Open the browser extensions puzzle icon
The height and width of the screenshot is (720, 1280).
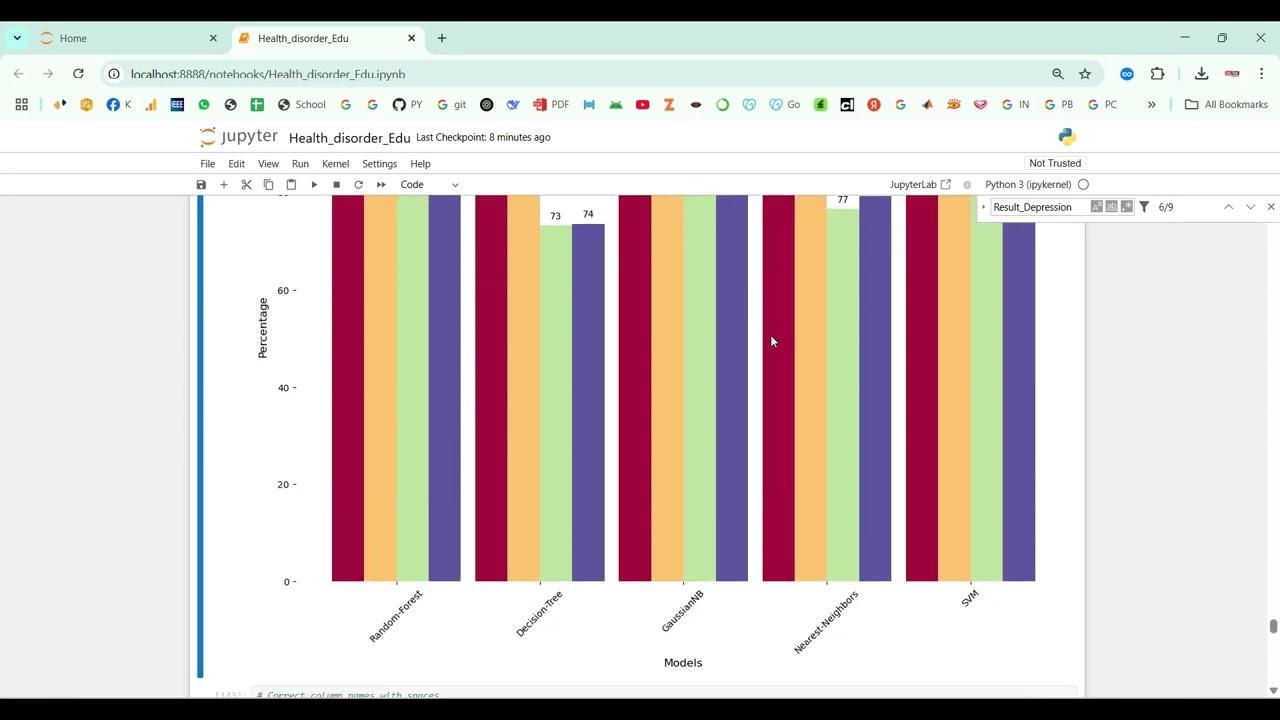click(1157, 74)
